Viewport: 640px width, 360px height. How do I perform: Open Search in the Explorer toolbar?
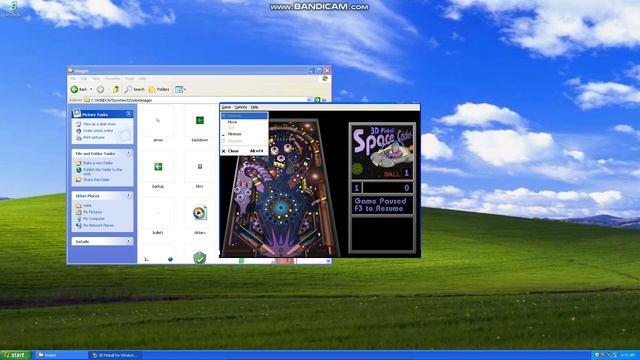[135, 89]
